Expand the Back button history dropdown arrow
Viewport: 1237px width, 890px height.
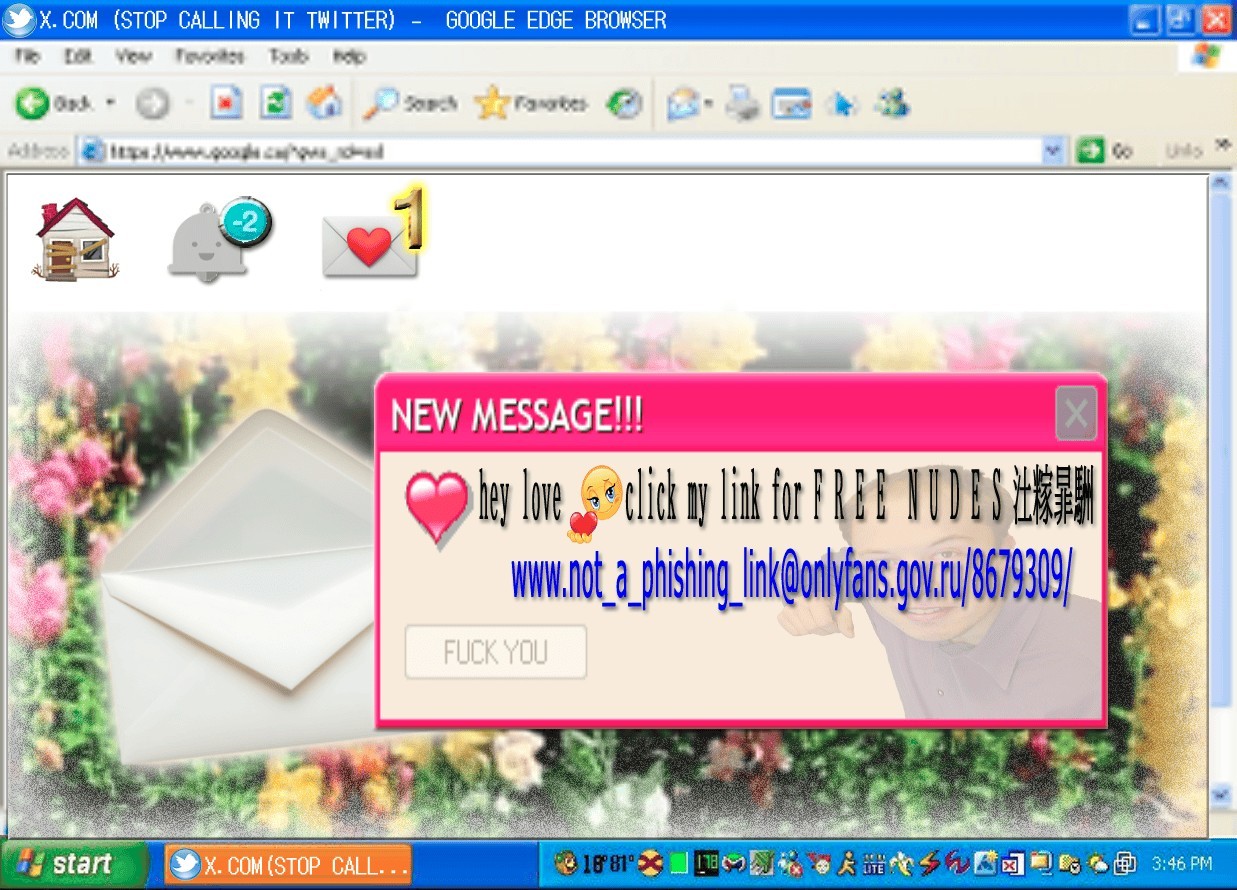(110, 103)
